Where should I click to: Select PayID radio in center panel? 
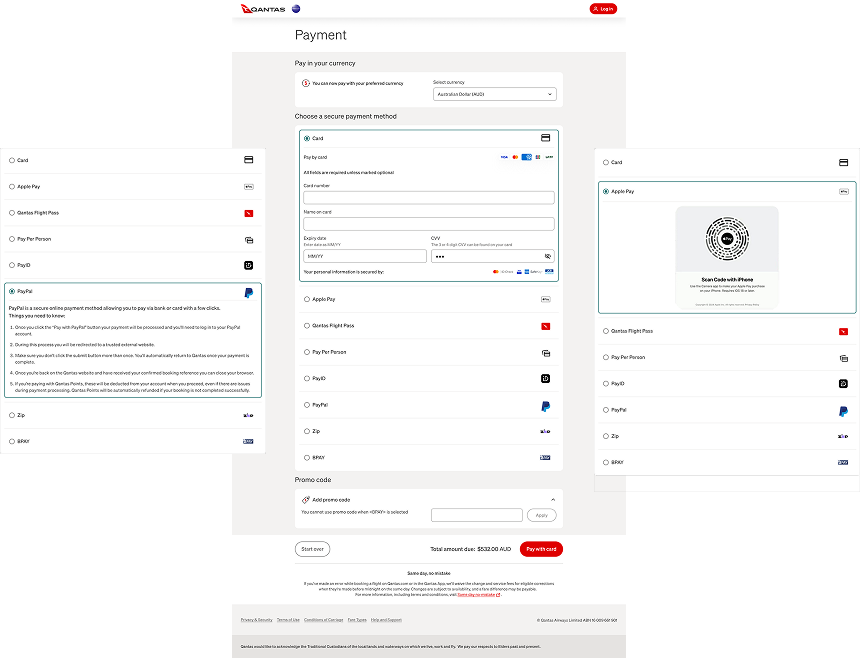tap(307, 378)
